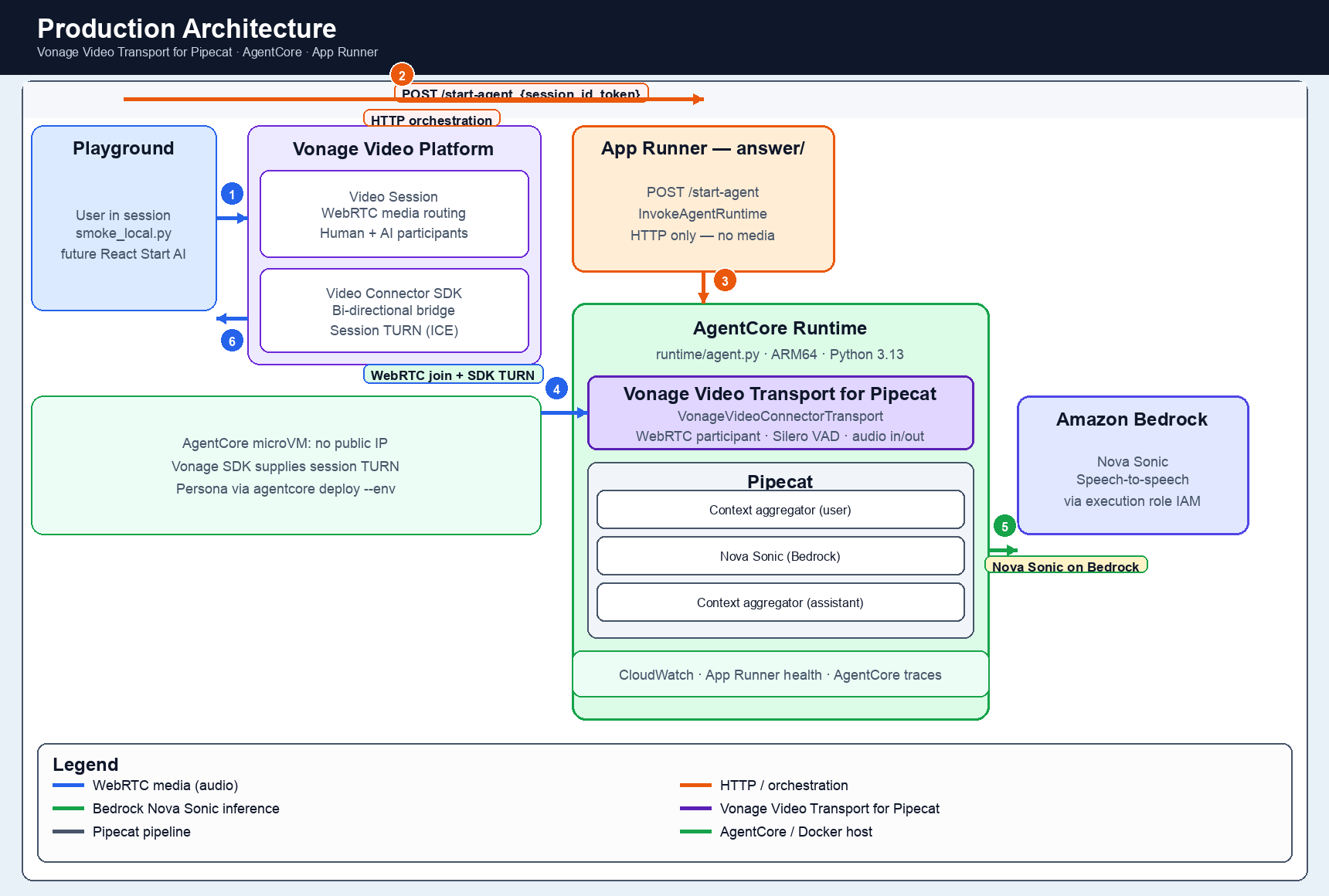Click the 'App Runner — answer/' heading
This screenshot has height=896, width=1329.
pyautogui.click(x=703, y=148)
